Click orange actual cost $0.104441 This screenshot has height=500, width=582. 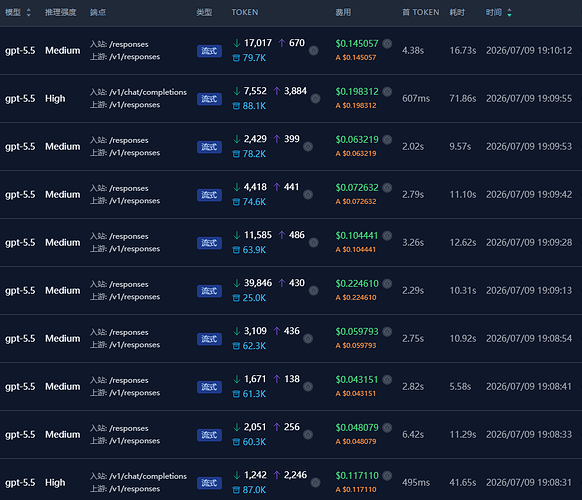pos(356,249)
